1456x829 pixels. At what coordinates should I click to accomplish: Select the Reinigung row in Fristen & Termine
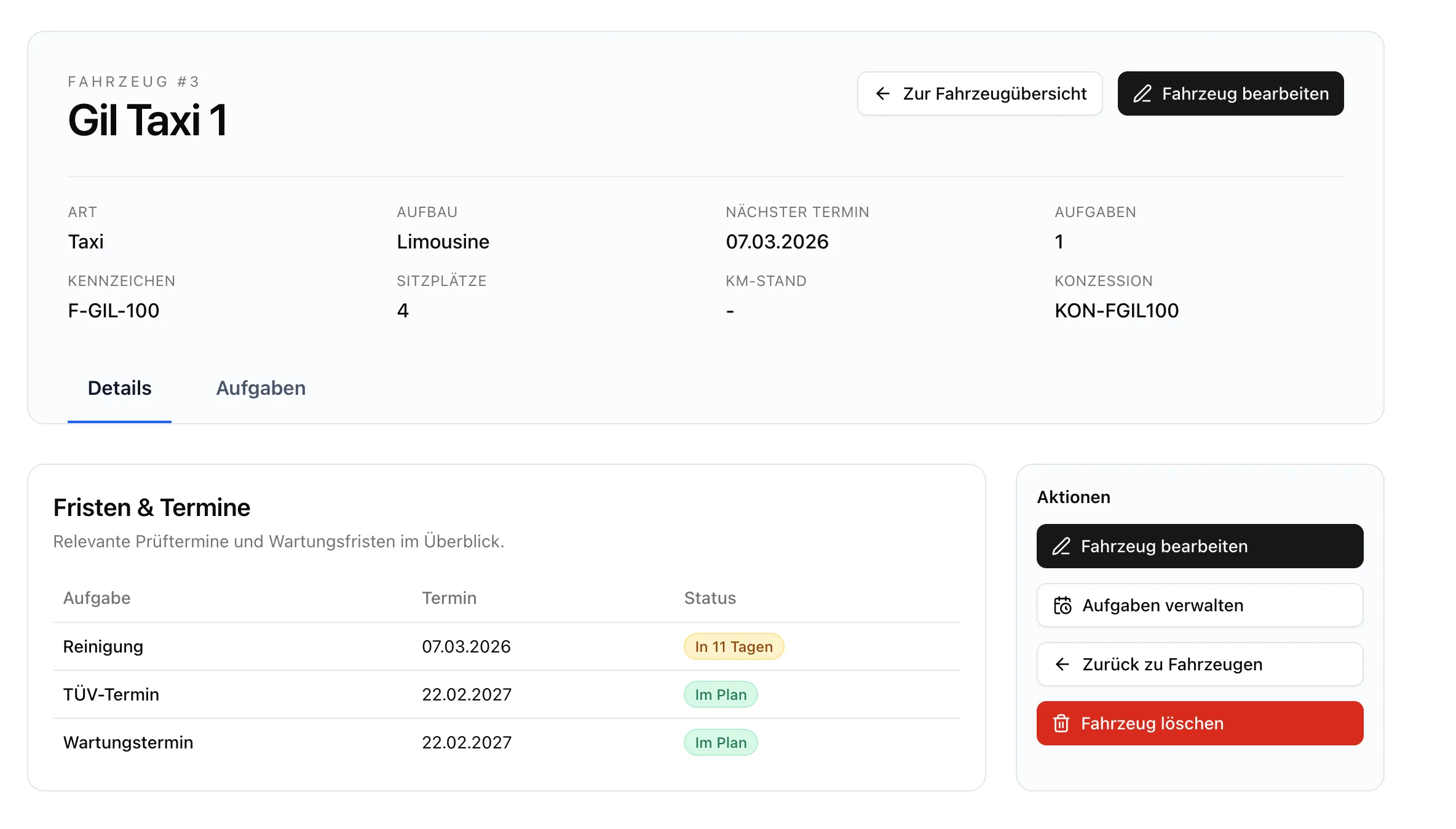(103, 646)
